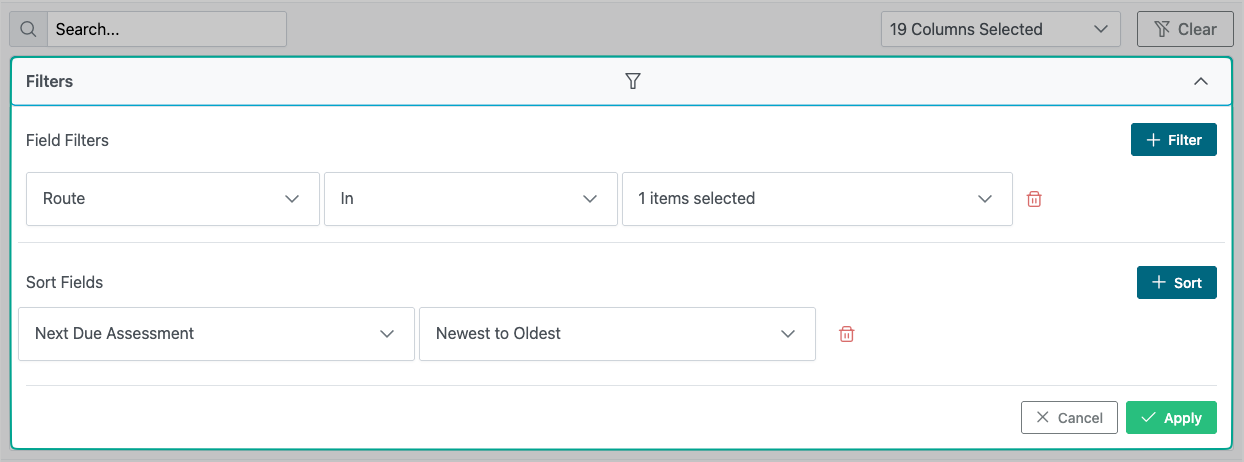
Task: Click the Filters panel title
Action: click(50, 81)
